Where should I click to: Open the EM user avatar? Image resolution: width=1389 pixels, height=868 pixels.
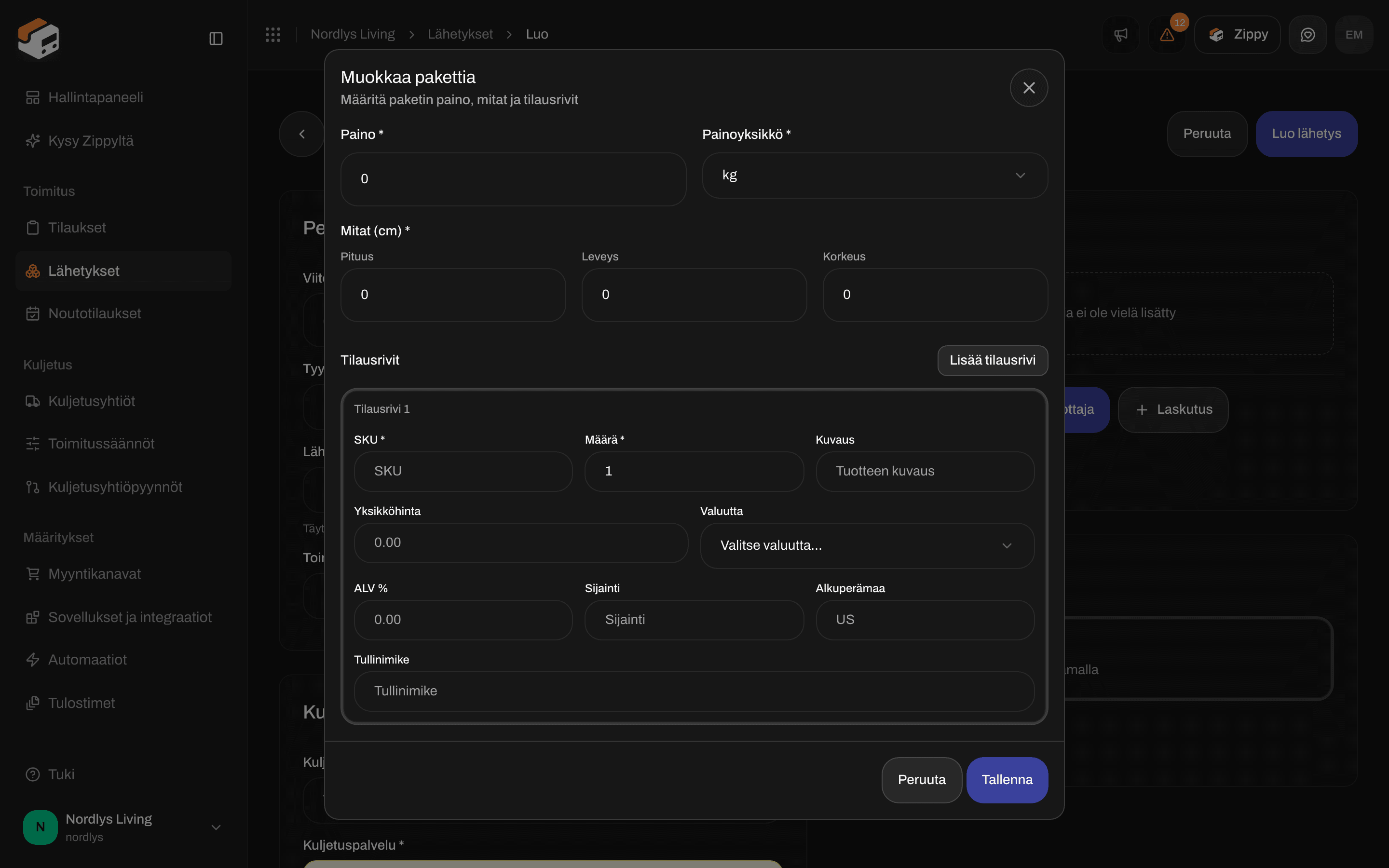(x=1354, y=34)
